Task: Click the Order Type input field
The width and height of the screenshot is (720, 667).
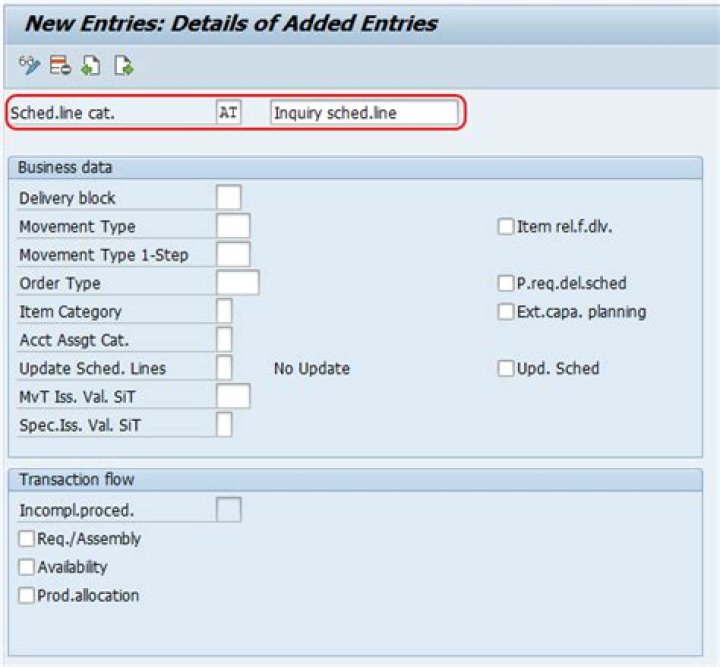Action: [x=238, y=283]
